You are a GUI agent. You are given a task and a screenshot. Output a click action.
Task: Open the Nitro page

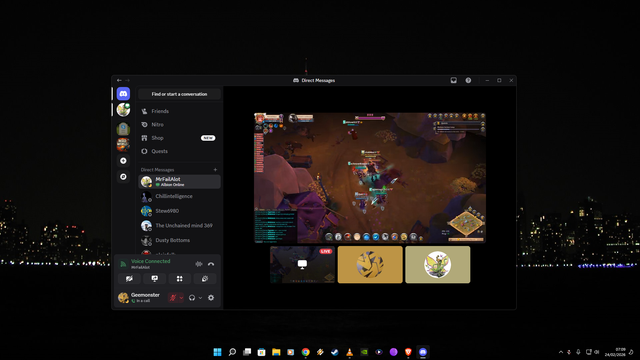[179, 124]
